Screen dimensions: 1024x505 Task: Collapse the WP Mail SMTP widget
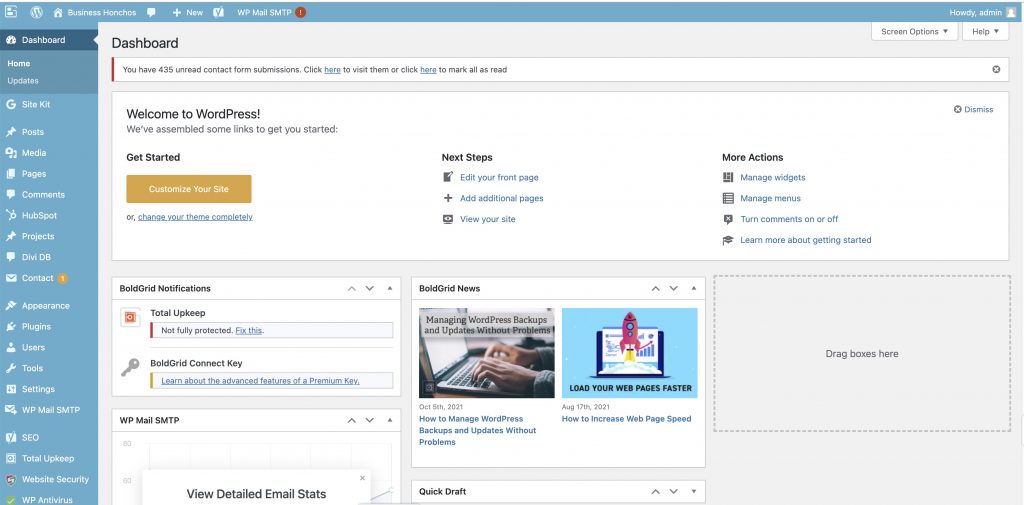(390, 420)
